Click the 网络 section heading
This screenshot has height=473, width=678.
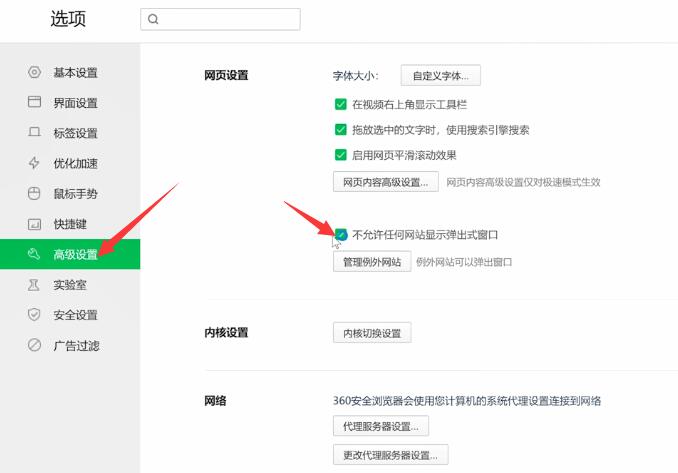coord(215,400)
